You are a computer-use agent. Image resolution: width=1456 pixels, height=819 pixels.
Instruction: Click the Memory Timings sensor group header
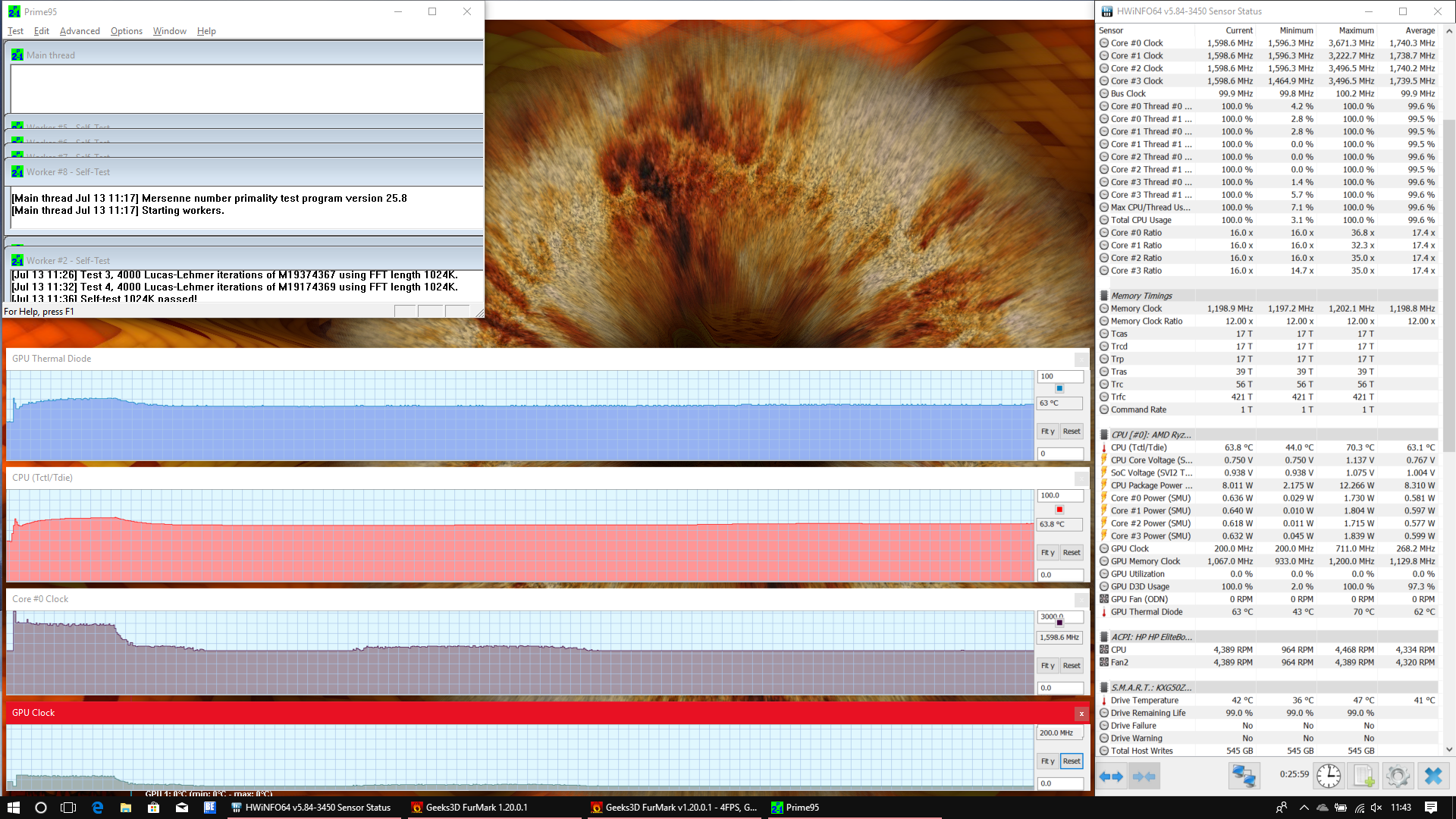(x=1141, y=296)
